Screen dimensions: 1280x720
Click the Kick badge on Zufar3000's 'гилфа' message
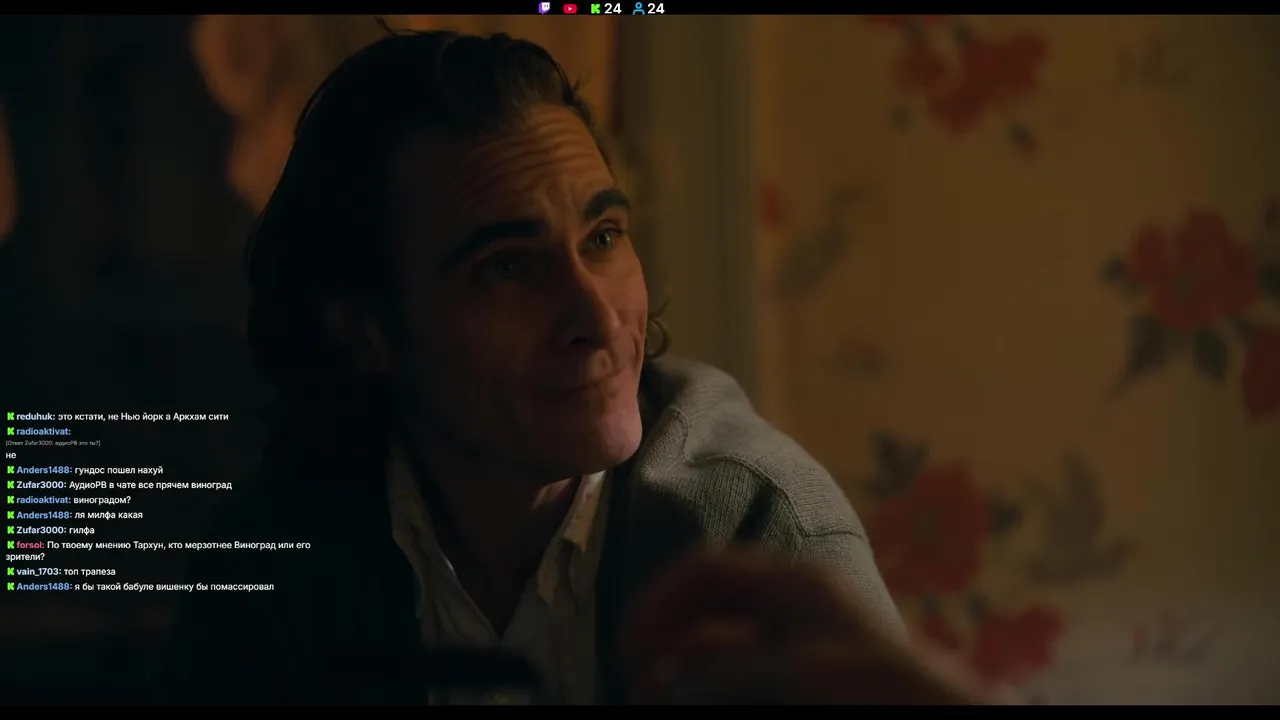pyautogui.click(x=10, y=530)
